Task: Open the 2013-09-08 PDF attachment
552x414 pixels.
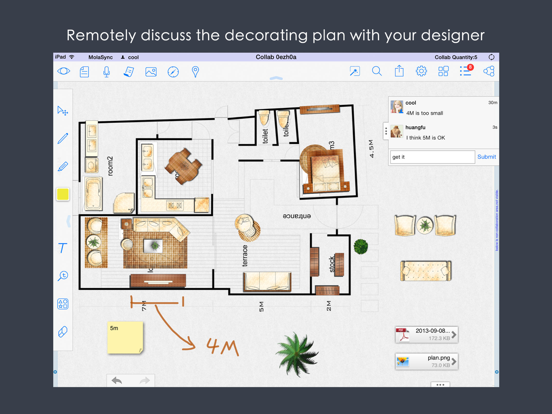Action: pyautogui.click(x=426, y=334)
